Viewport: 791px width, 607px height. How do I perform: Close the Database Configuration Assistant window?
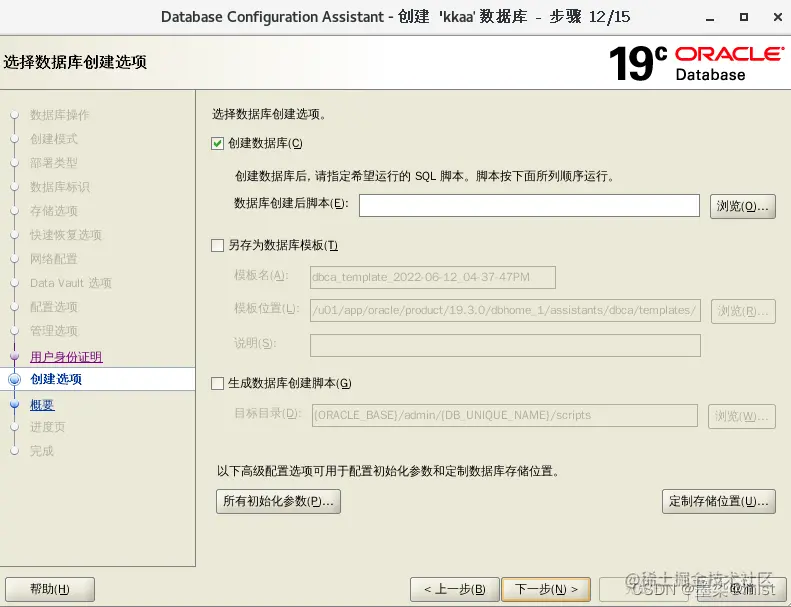778,17
